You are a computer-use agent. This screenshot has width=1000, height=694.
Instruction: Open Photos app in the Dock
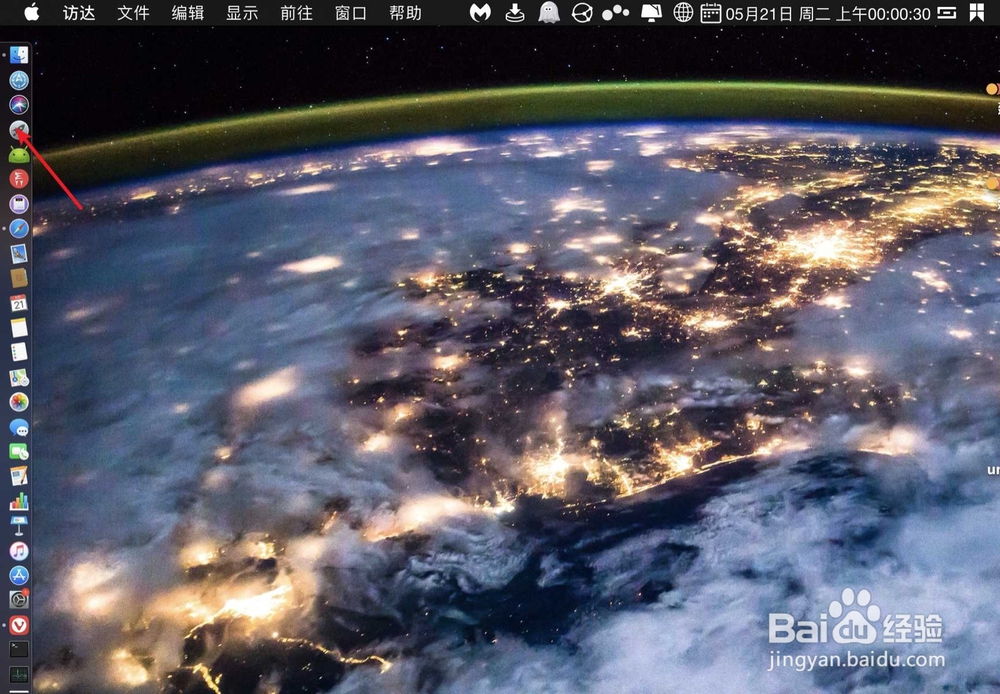(x=19, y=402)
